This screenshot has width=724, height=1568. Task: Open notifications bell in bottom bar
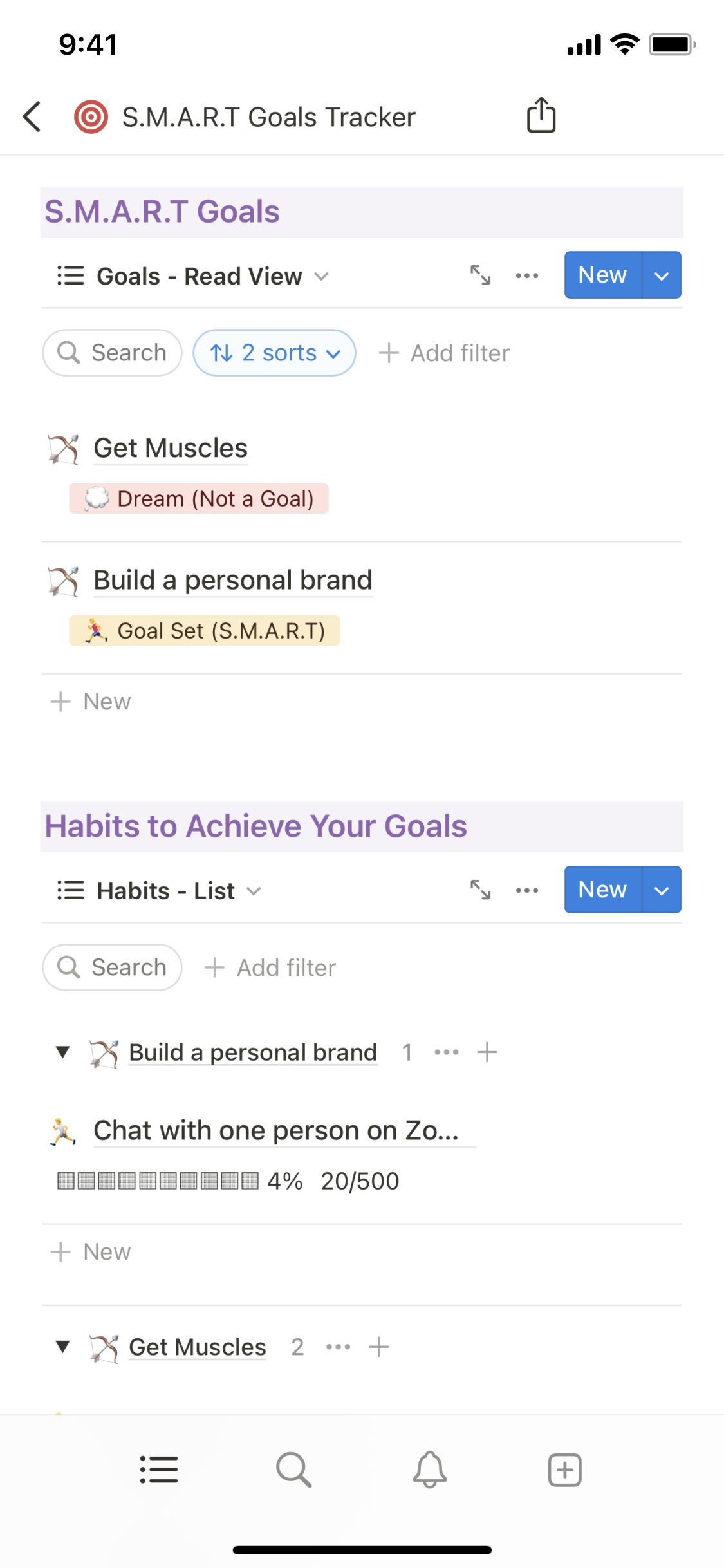tap(429, 1470)
